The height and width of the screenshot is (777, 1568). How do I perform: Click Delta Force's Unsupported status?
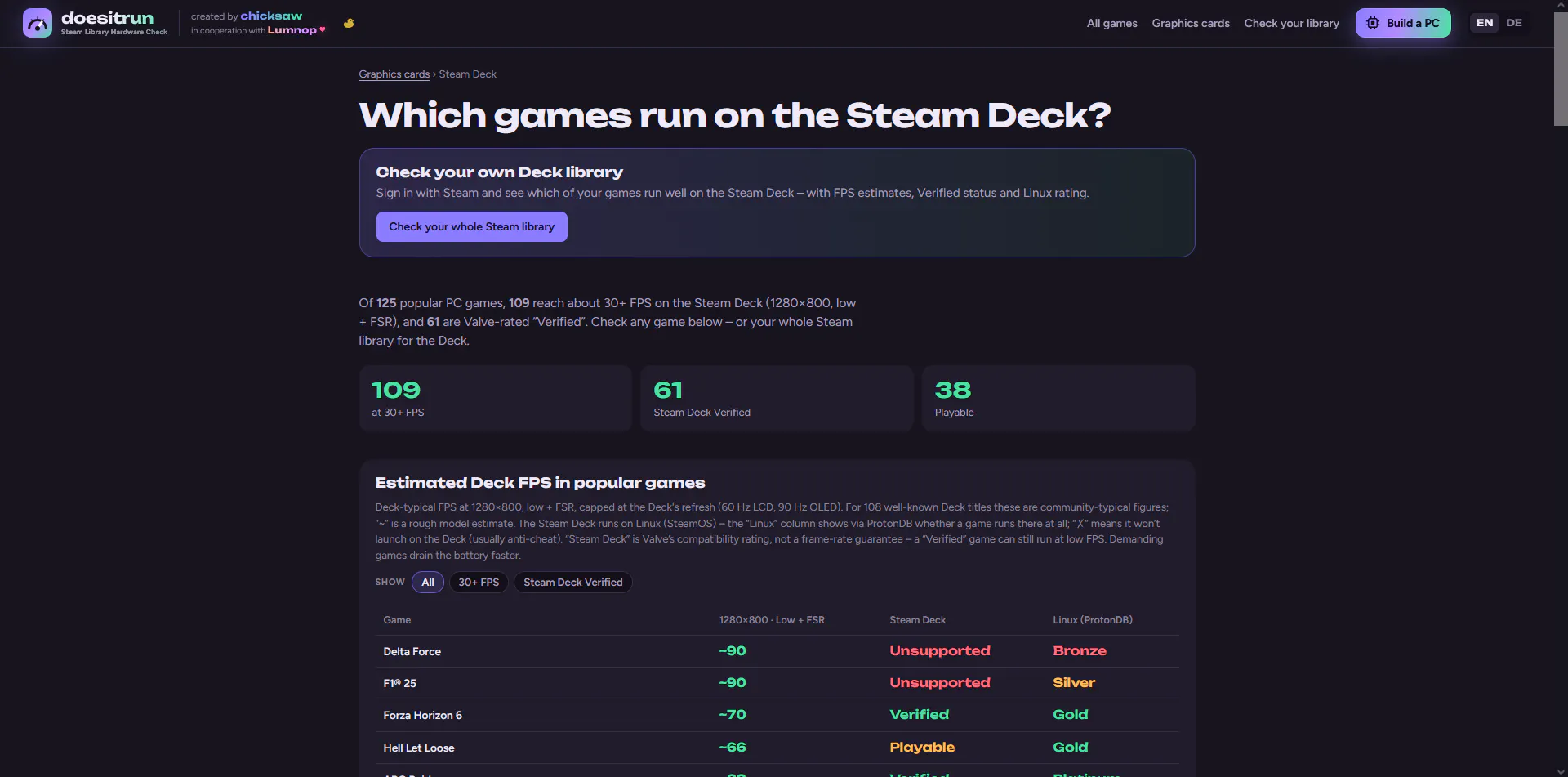[x=940, y=651]
